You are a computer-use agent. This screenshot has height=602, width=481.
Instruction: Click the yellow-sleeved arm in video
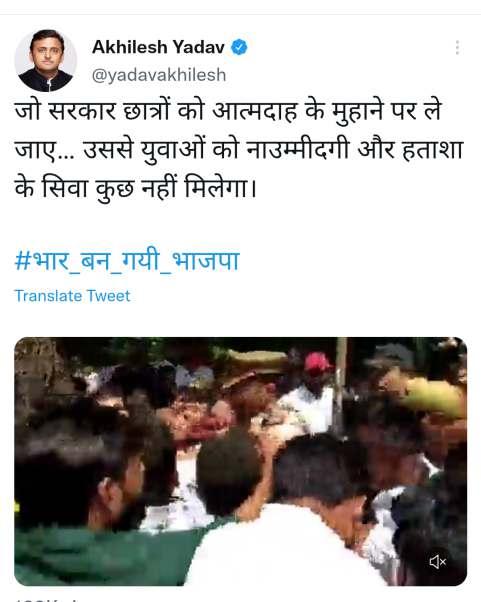tap(432, 396)
